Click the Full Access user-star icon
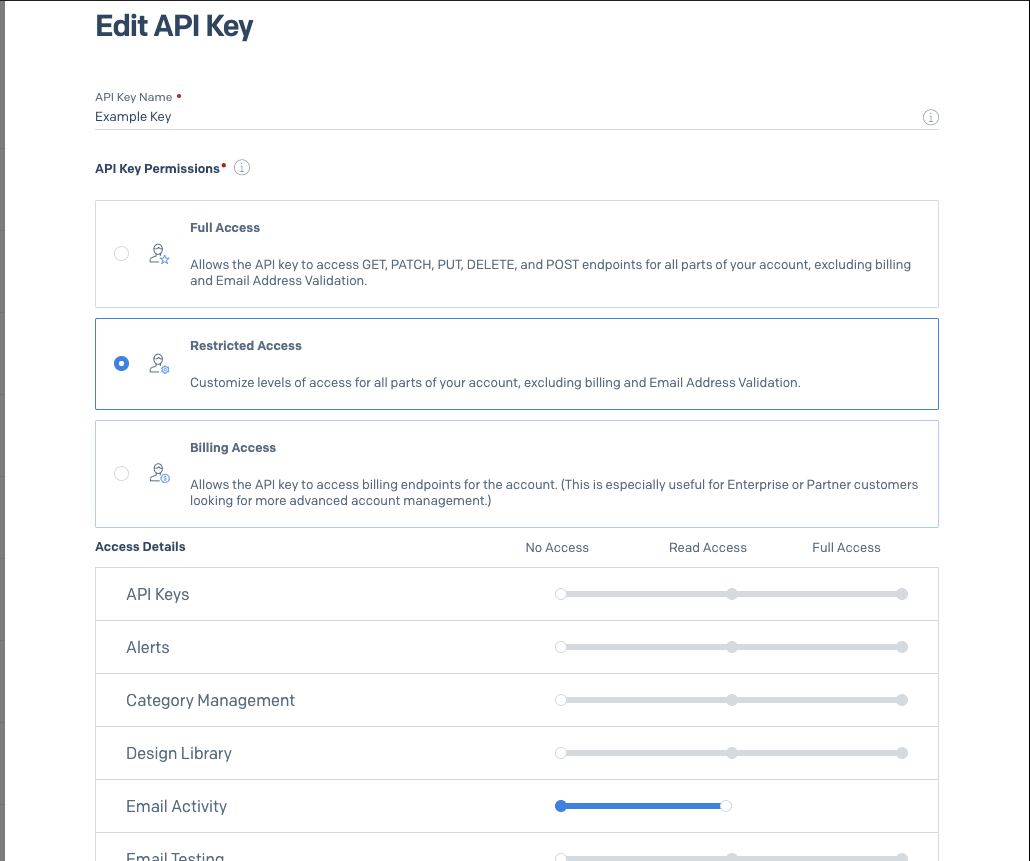1030x861 pixels. [x=159, y=254]
